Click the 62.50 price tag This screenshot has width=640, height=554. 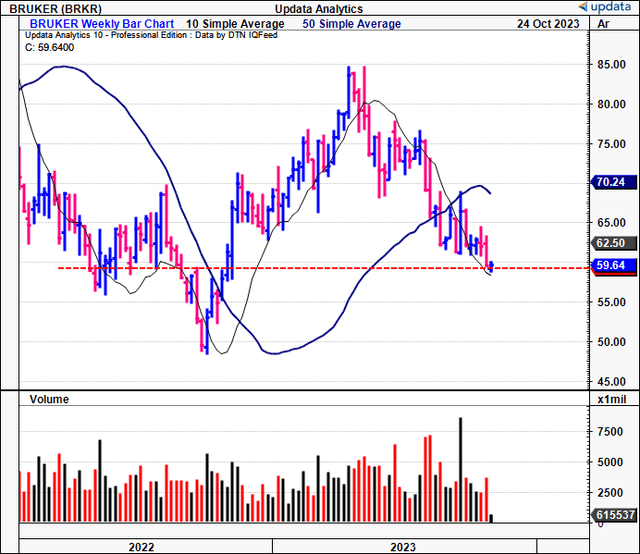point(614,243)
